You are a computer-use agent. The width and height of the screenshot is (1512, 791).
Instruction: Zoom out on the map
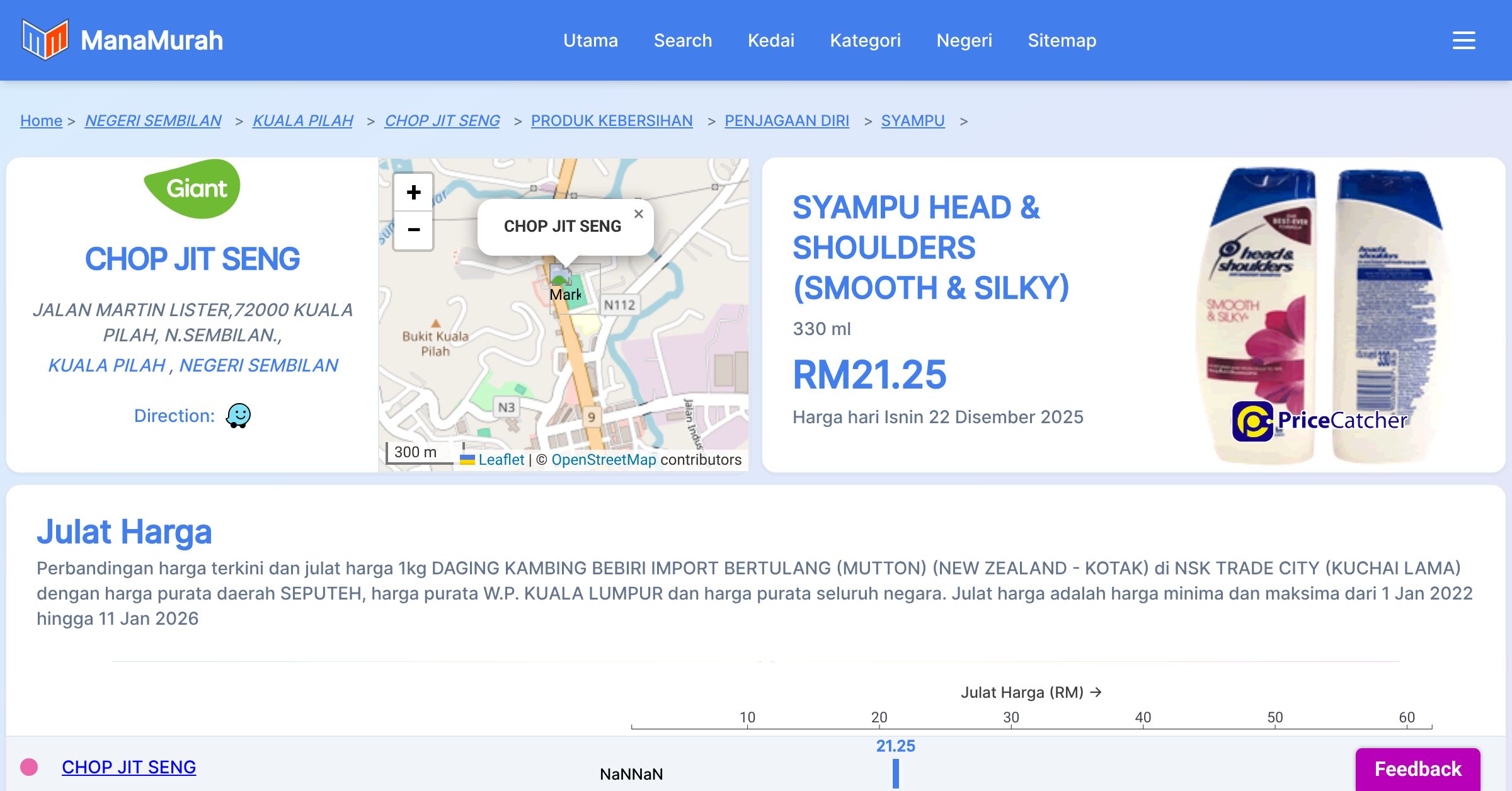[x=413, y=230]
